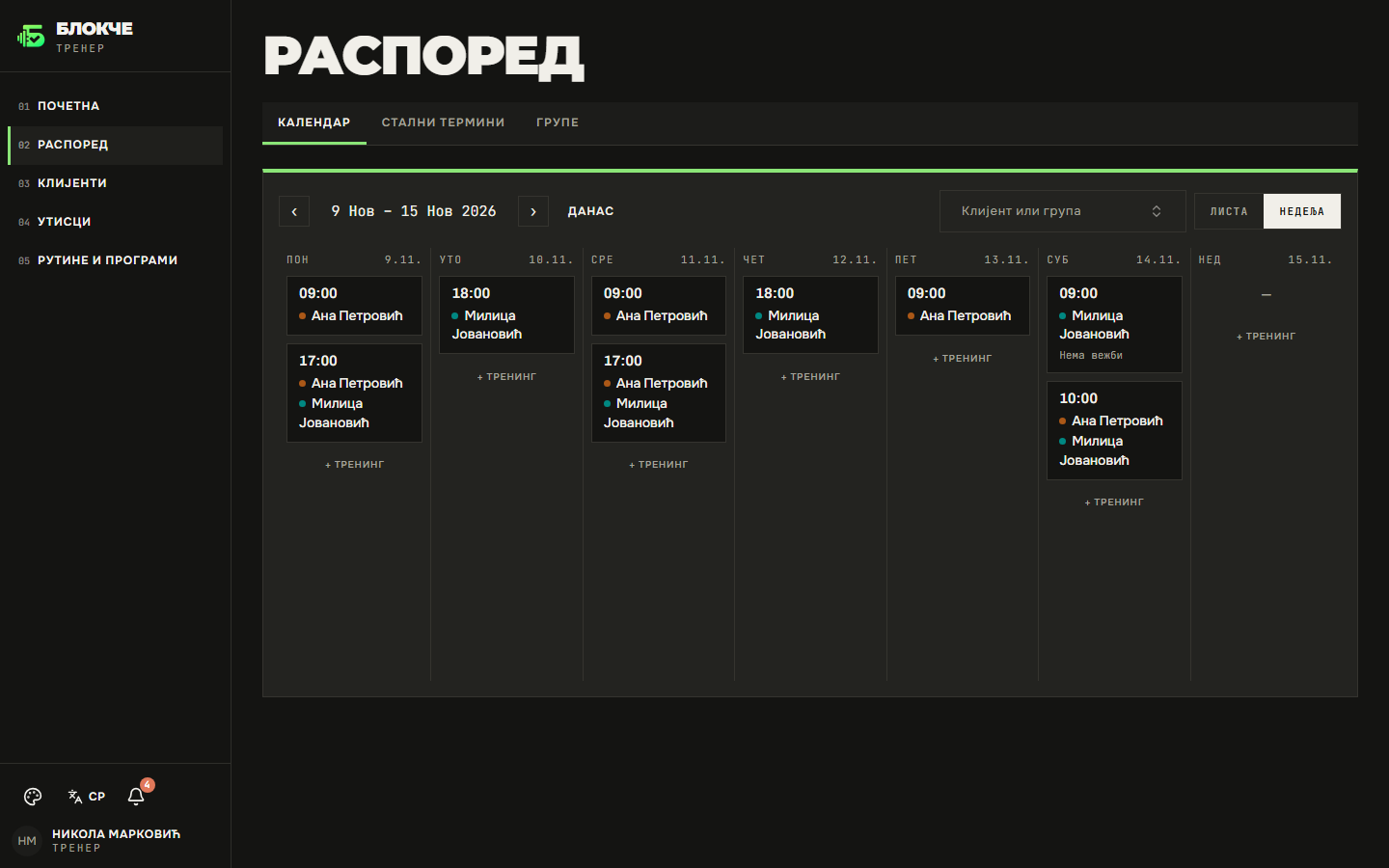
Task: Open Распоред in the sidebar
Action: [116, 145]
